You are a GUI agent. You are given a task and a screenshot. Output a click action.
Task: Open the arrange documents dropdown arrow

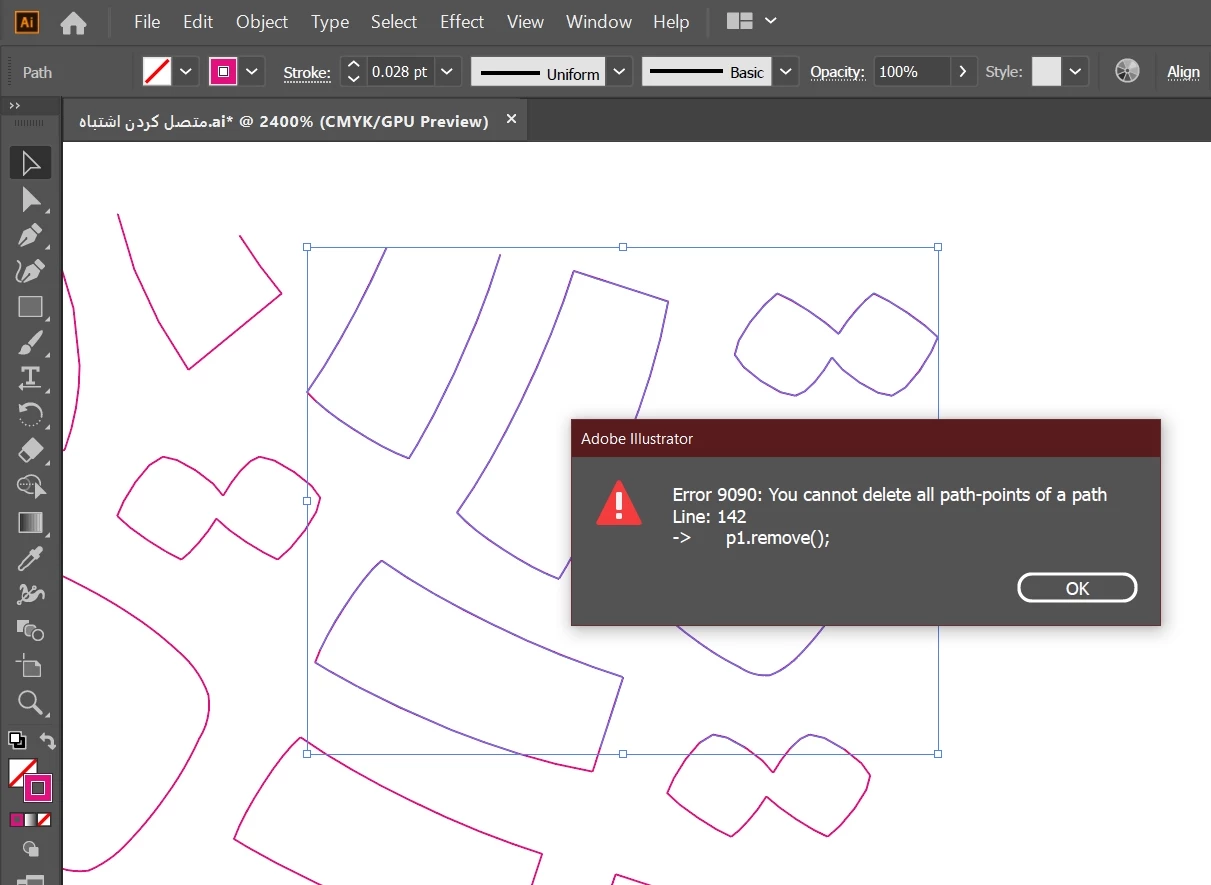pyautogui.click(x=770, y=21)
